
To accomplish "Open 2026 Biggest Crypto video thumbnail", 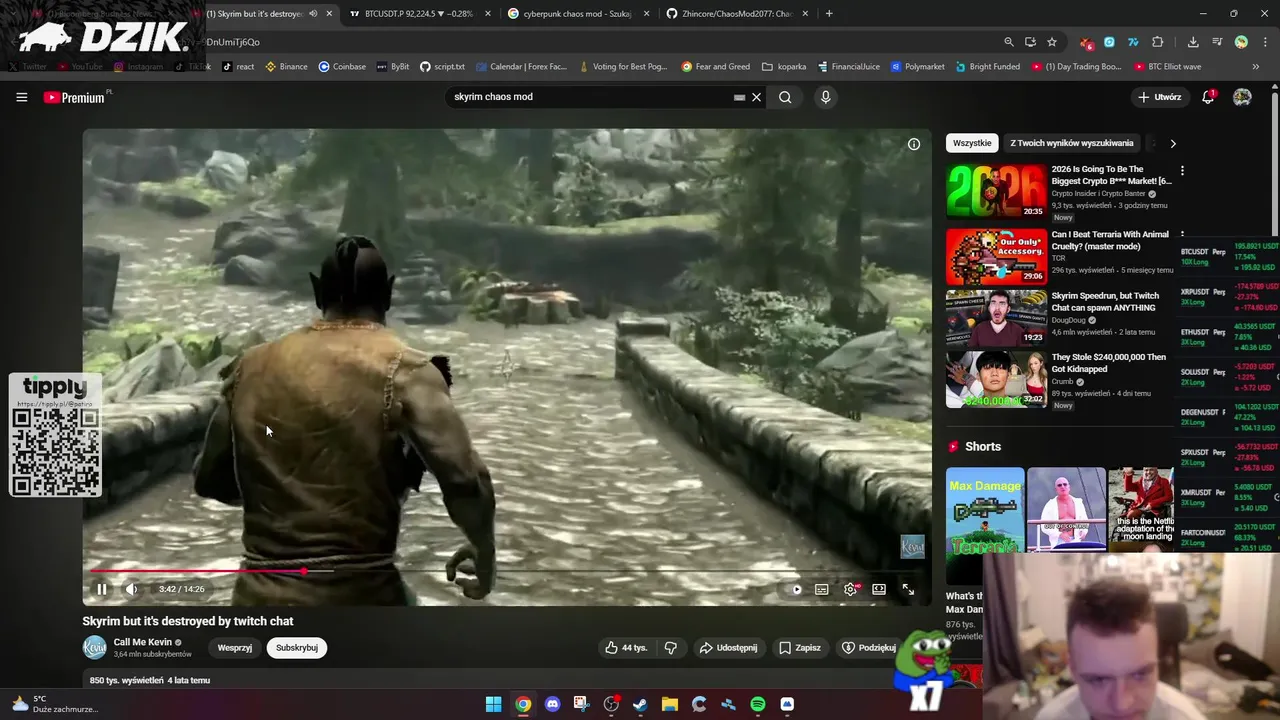I will (x=996, y=191).
